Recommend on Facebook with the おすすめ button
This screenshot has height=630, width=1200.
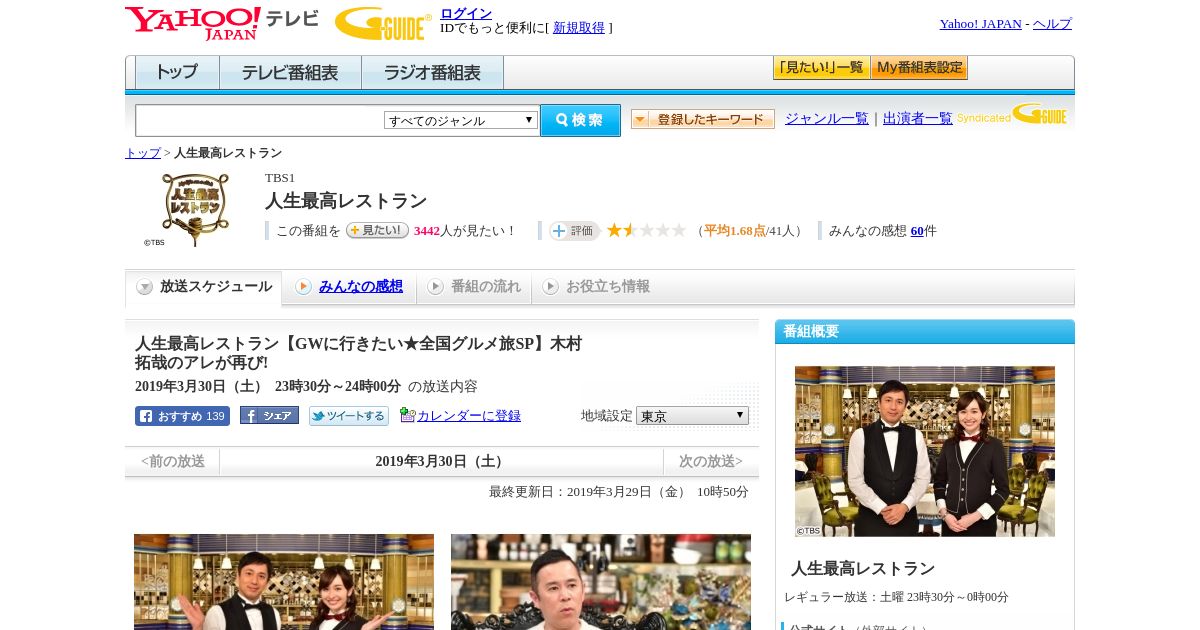tap(182, 416)
